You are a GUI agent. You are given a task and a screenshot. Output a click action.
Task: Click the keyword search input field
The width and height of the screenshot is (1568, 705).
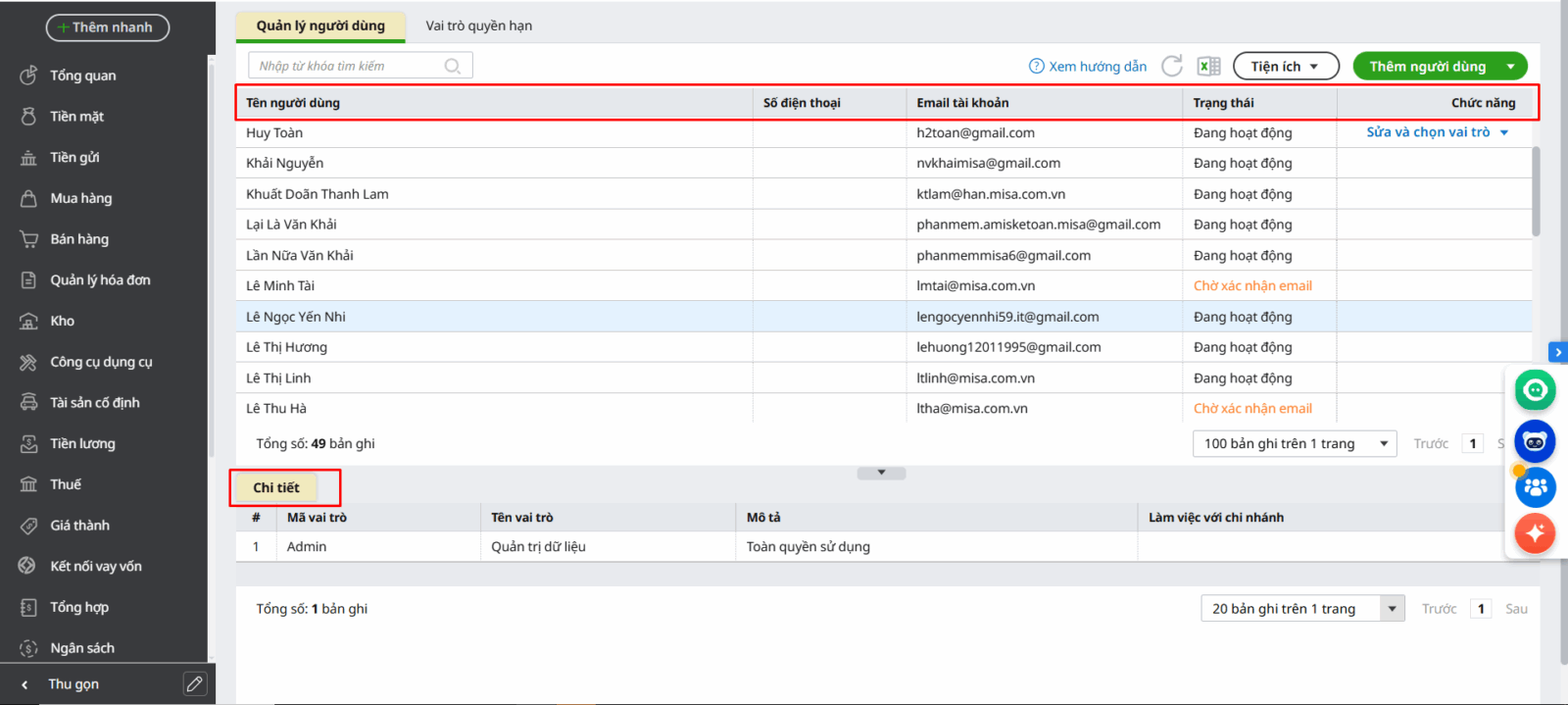[348, 66]
